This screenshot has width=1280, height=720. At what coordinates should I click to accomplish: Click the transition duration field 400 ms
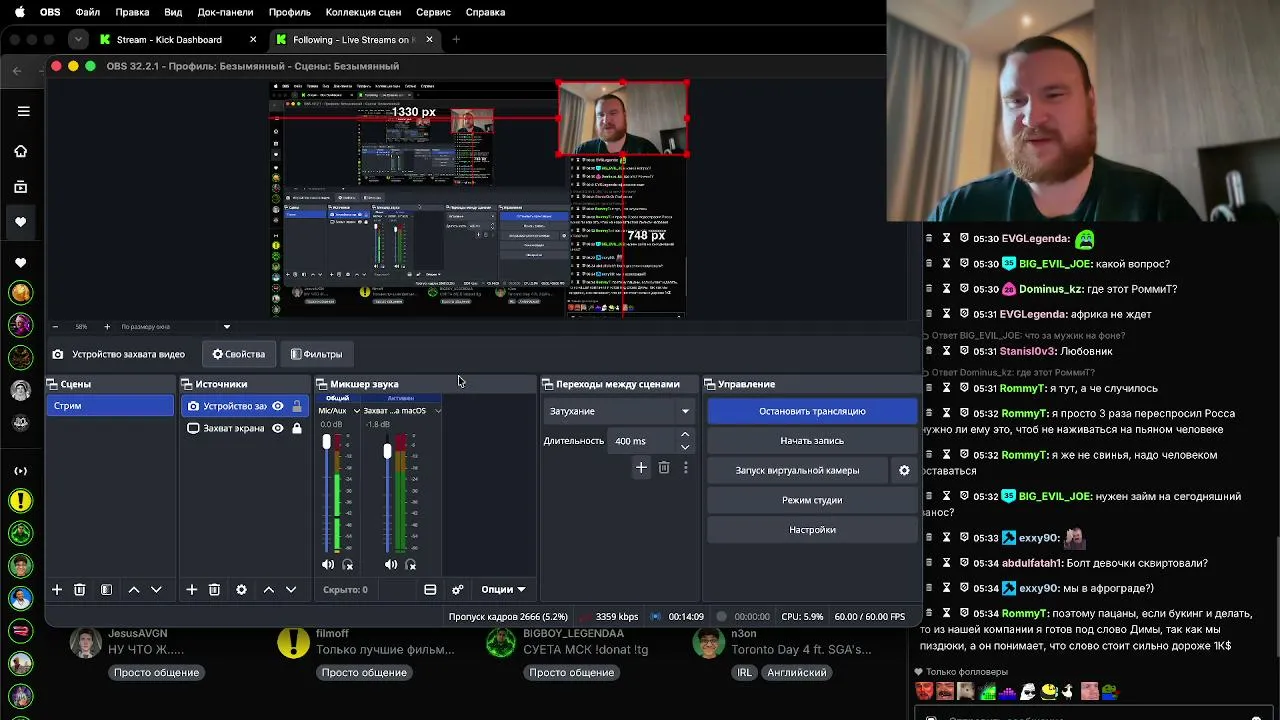pos(643,441)
